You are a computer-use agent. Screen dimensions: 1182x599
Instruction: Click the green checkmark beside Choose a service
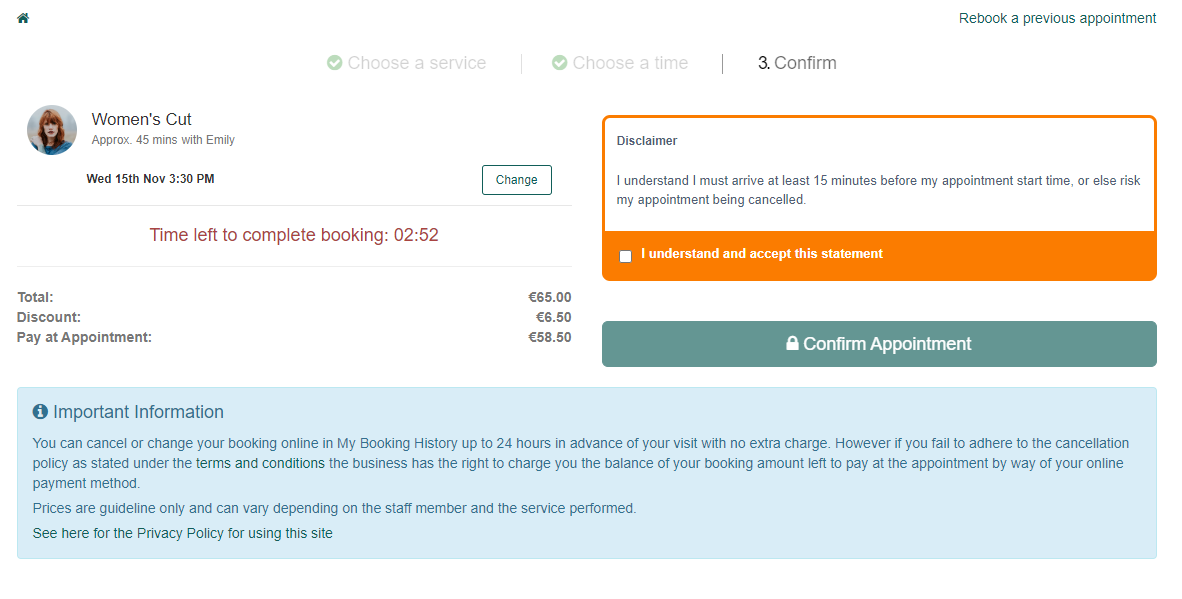[x=335, y=63]
